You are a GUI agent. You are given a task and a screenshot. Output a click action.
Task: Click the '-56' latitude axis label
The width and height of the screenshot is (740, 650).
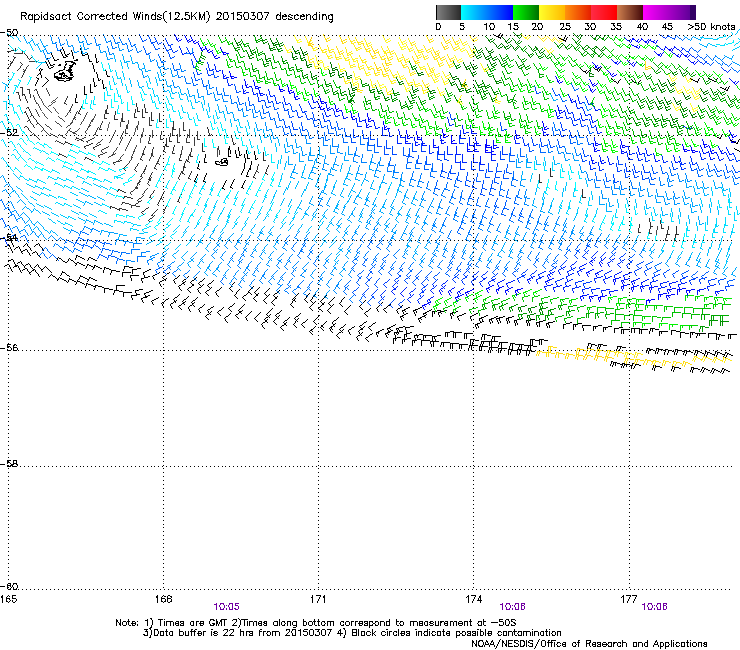(10, 347)
